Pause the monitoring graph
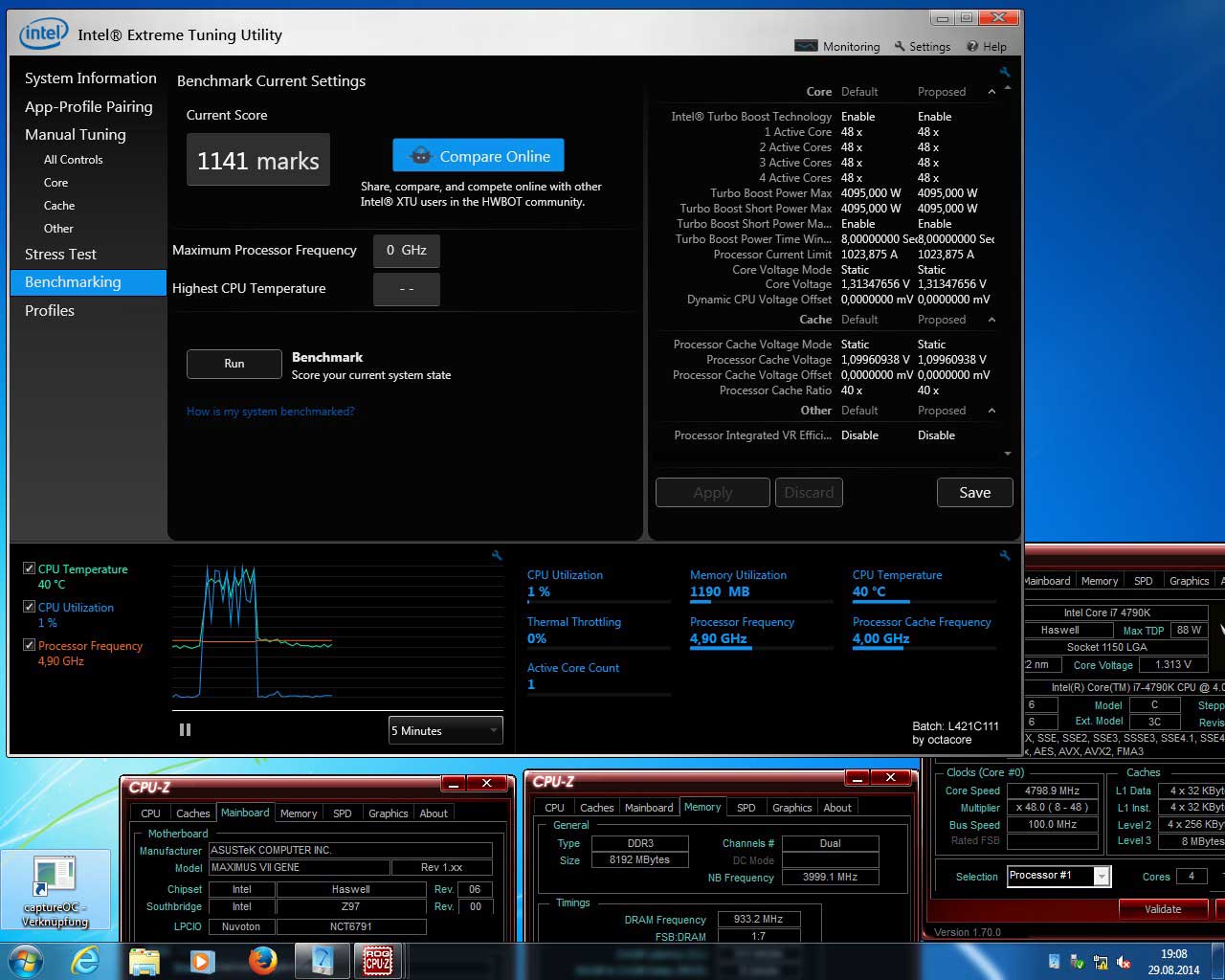 (185, 729)
